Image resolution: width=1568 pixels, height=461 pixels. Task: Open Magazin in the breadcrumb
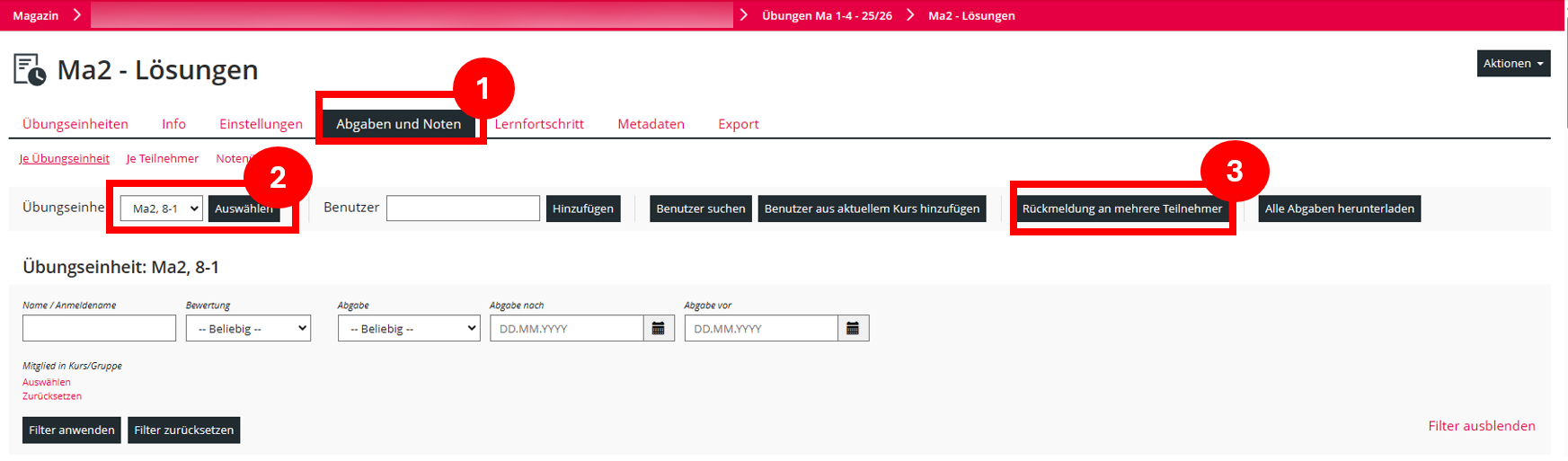[36, 15]
